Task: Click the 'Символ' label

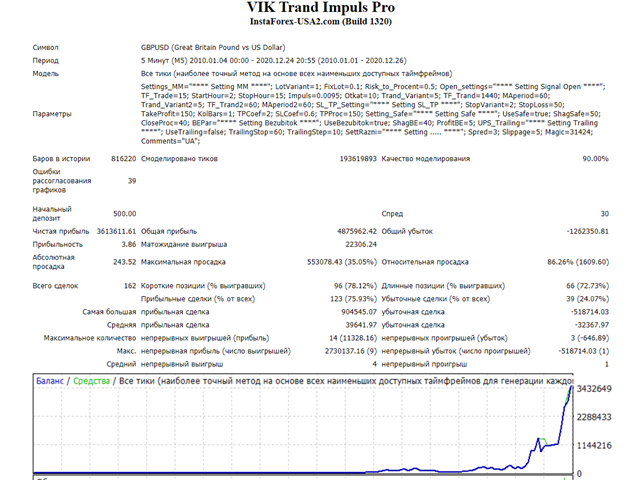Action: point(46,47)
